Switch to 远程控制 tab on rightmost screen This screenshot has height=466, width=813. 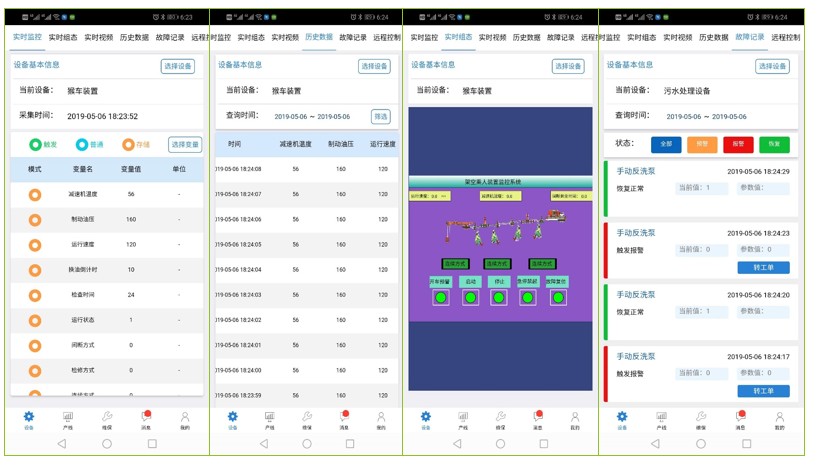point(785,38)
